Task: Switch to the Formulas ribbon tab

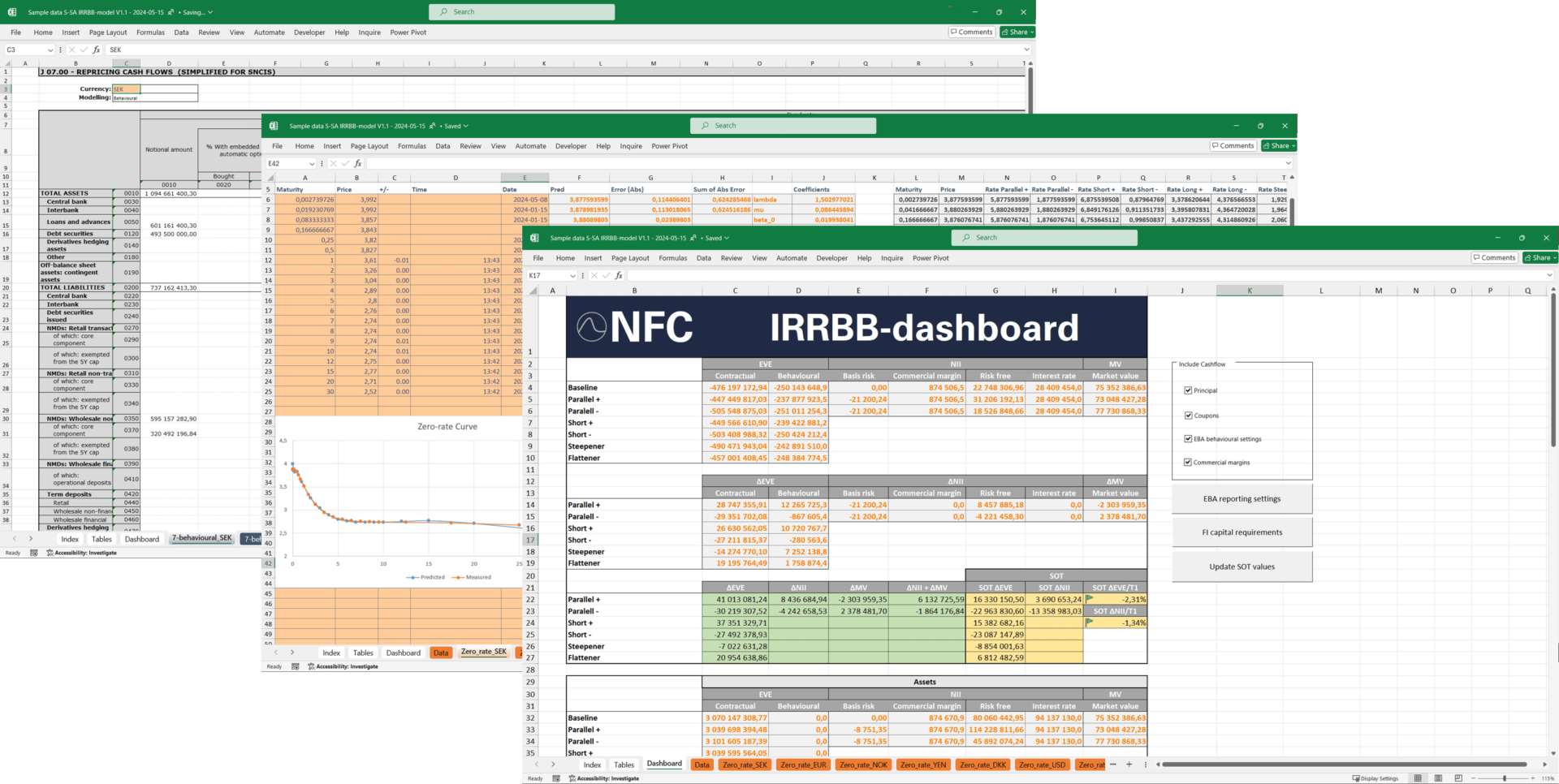Action: 673,258
